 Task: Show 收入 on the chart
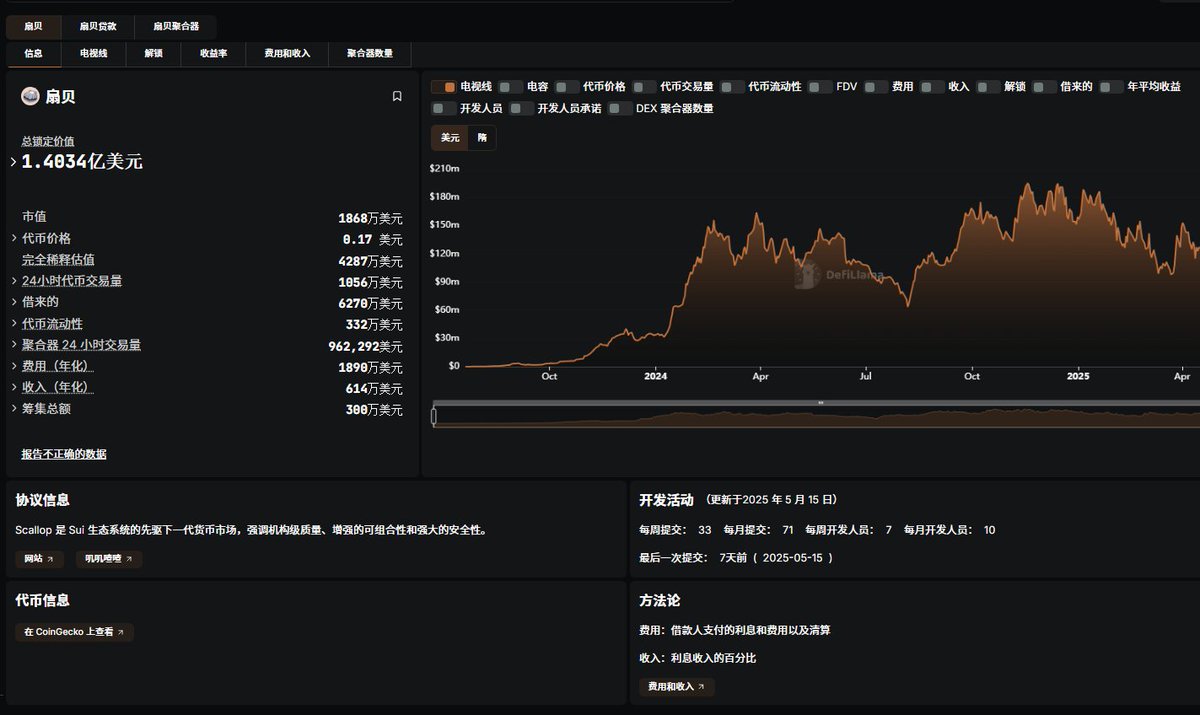pyautogui.click(x=932, y=87)
